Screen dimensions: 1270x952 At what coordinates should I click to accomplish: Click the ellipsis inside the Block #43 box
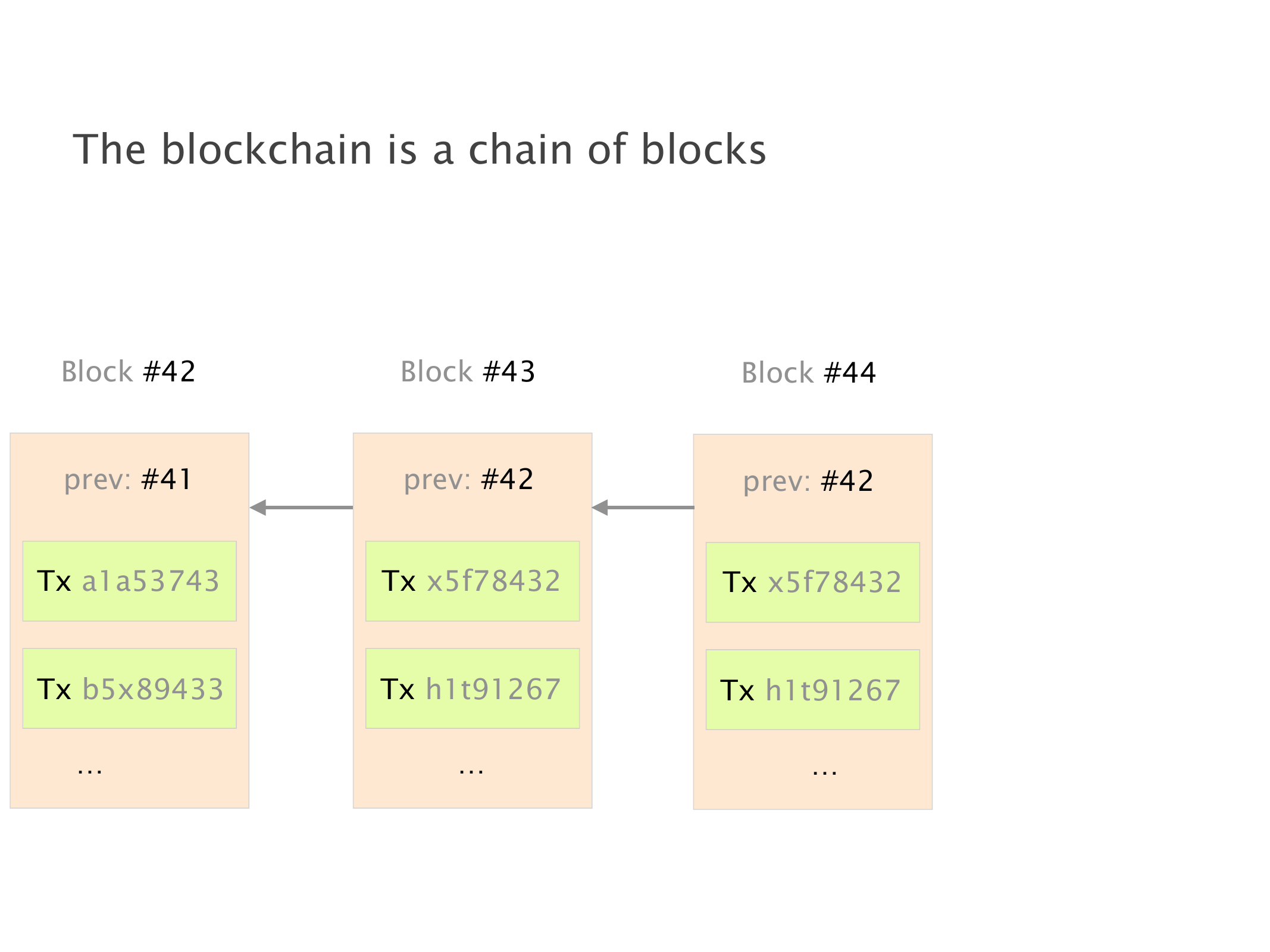point(471,770)
